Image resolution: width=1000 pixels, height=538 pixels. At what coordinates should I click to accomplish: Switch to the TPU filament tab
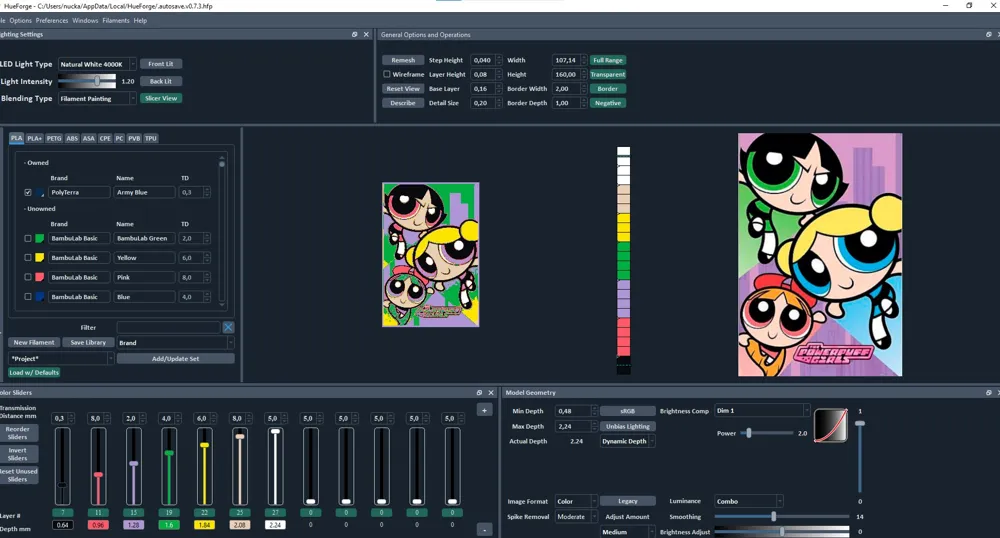coord(151,138)
